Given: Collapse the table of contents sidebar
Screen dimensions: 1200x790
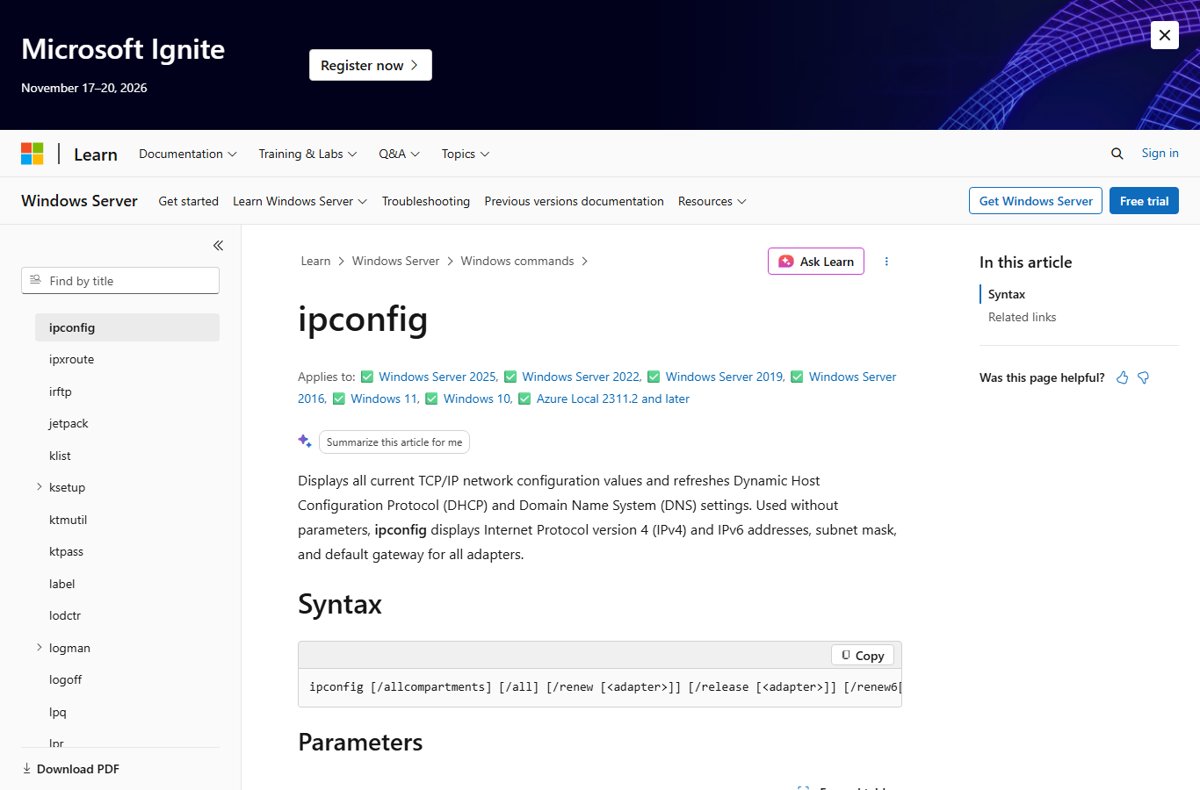Looking at the screenshot, I should coord(218,245).
